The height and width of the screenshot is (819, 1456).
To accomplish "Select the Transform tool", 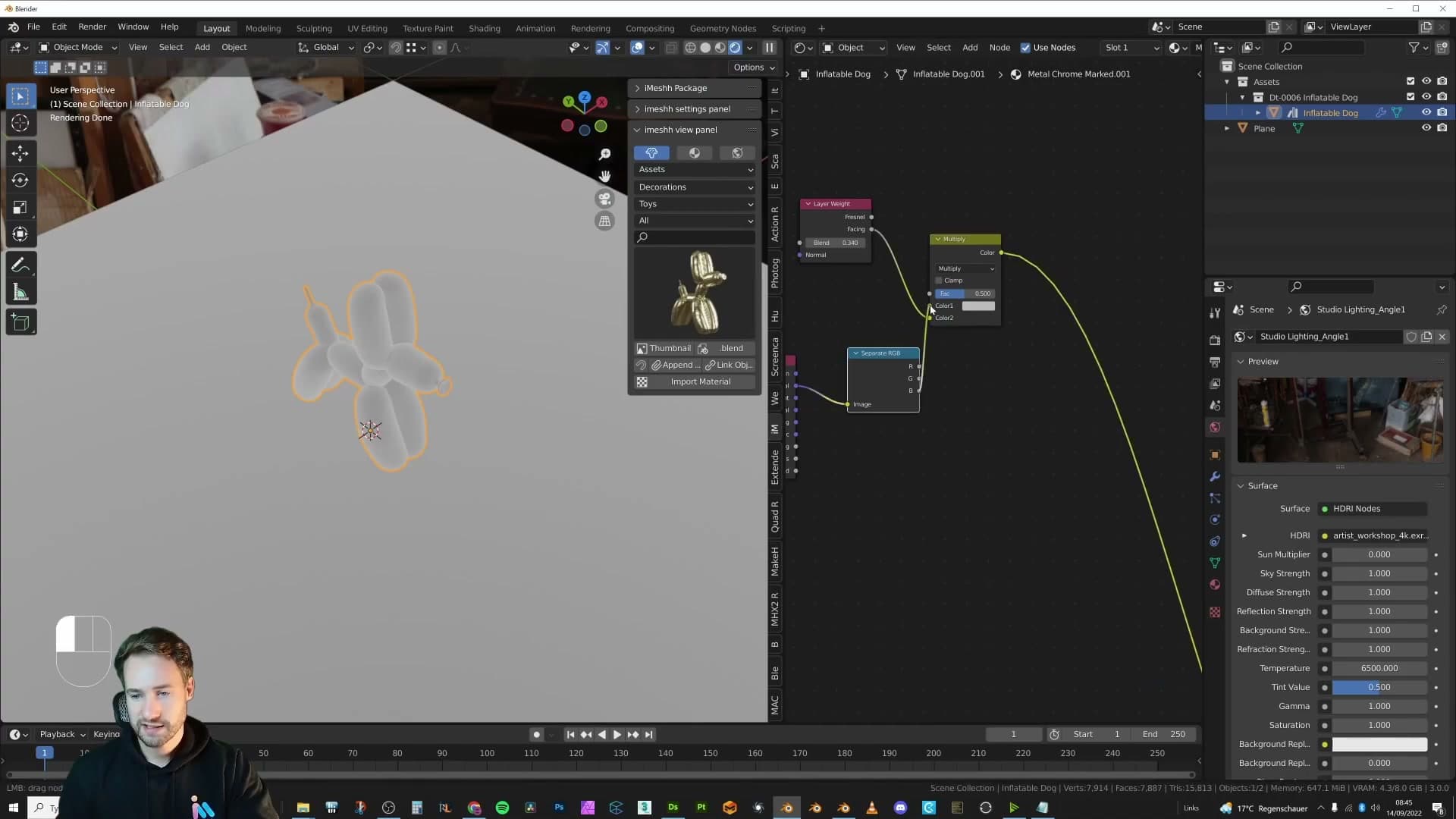I will (x=20, y=235).
